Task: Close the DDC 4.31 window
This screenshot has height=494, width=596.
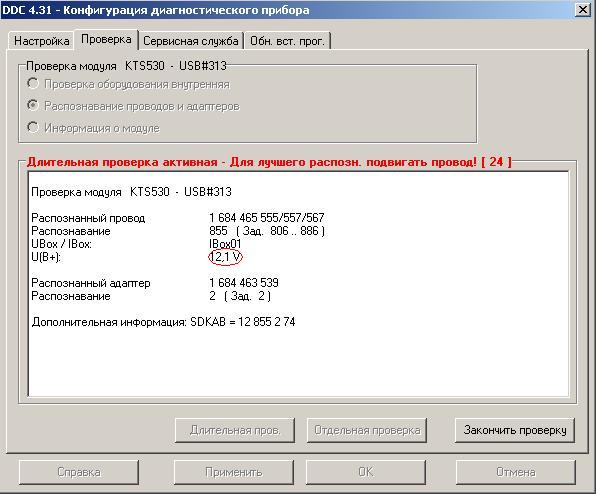Action: (582, 10)
